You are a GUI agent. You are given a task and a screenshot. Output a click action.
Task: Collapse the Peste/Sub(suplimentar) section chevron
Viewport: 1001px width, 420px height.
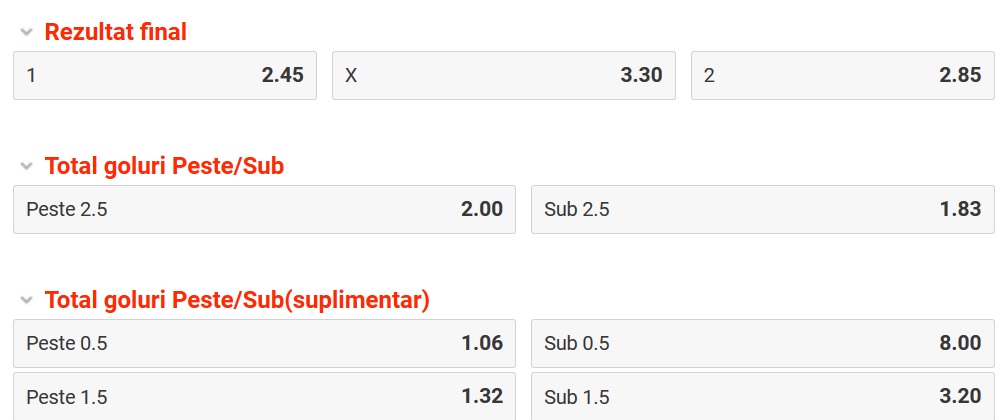pyautogui.click(x=26, y=300)
